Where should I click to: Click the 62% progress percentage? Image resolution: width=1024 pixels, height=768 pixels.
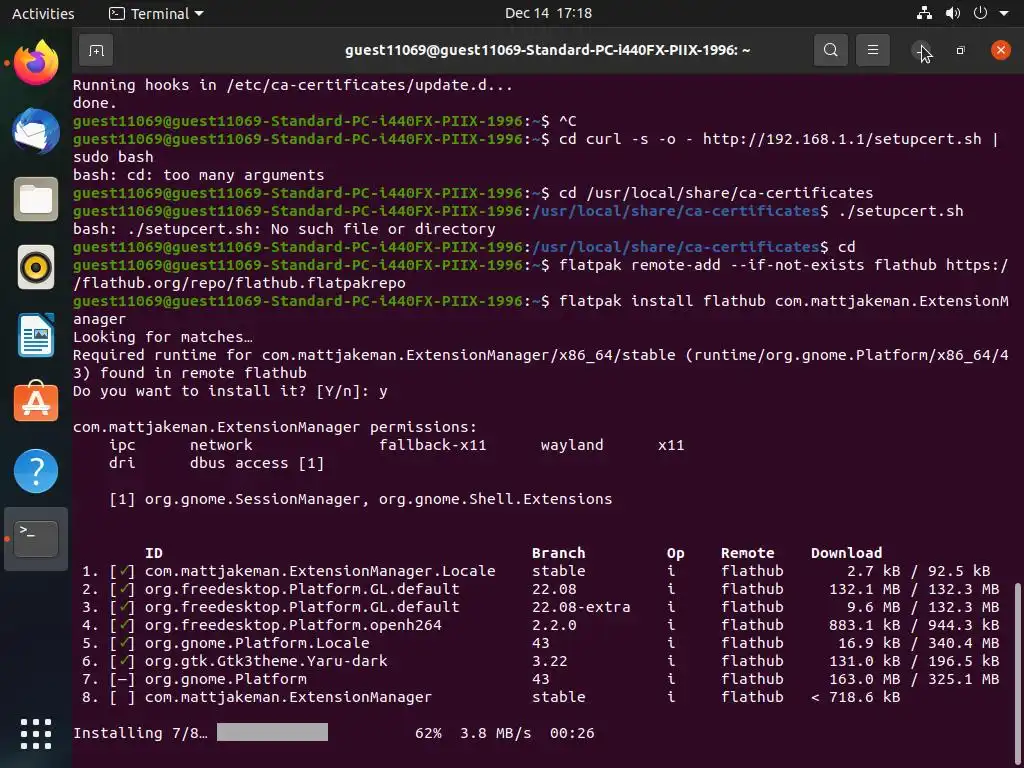coord(428,733)
